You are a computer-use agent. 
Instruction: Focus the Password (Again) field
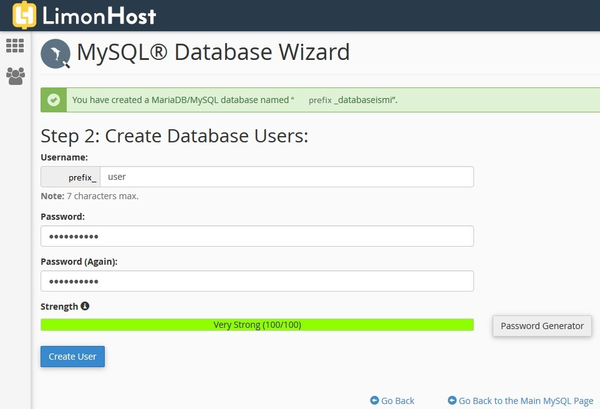257,281
